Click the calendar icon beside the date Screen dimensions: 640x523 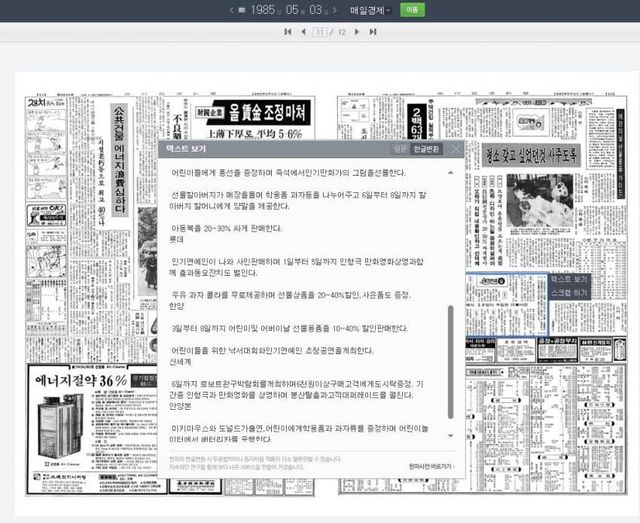click(241, 9)
